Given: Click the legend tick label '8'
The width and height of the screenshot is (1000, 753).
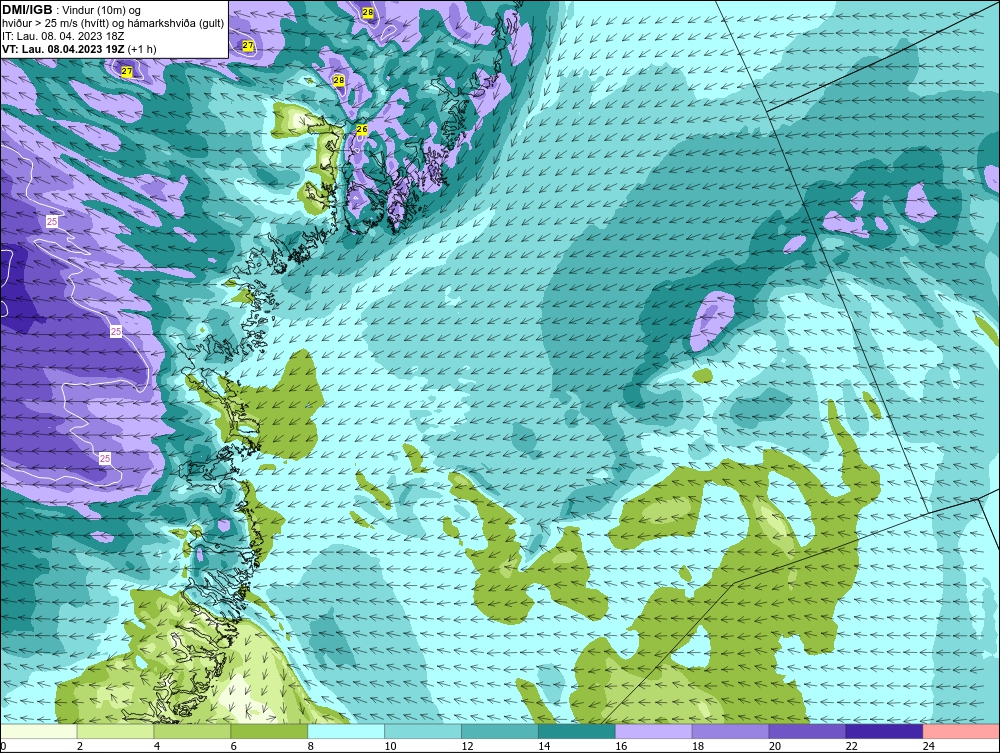Looking at the screenshot, I should [x=311, y=746].
